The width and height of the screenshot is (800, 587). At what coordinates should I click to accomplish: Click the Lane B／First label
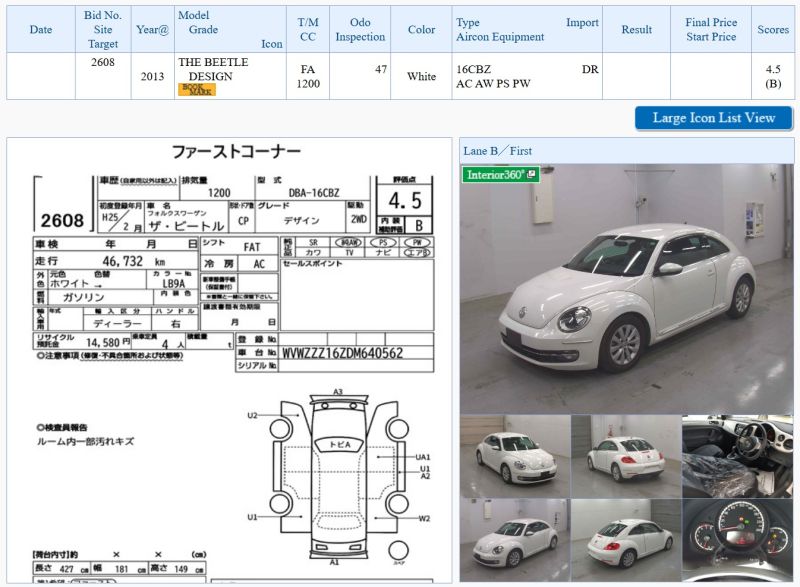[x=497, y=151]
